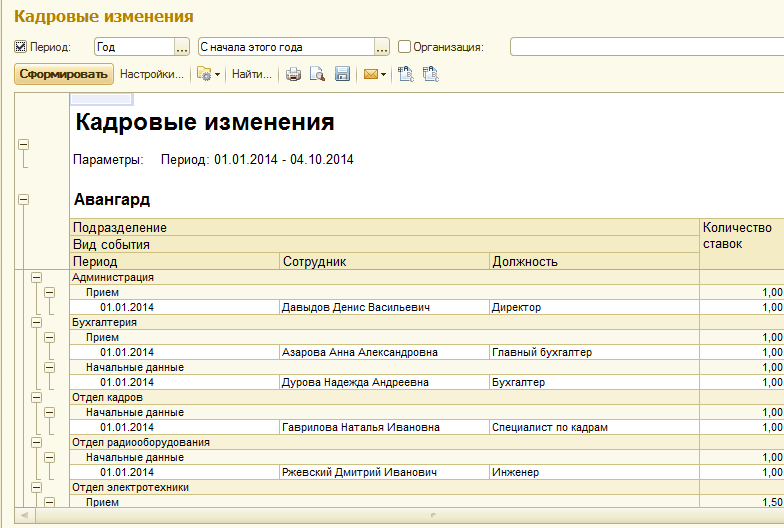Collapse the Авангард organization group
Image resolution: width=784 pixels, height=528 pixels.
(24, 200)
